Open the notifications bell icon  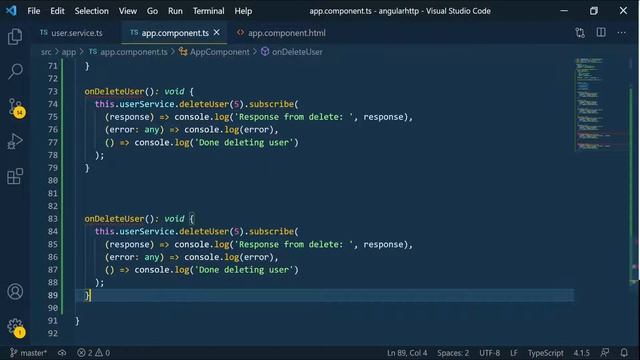tap(624, 352)
